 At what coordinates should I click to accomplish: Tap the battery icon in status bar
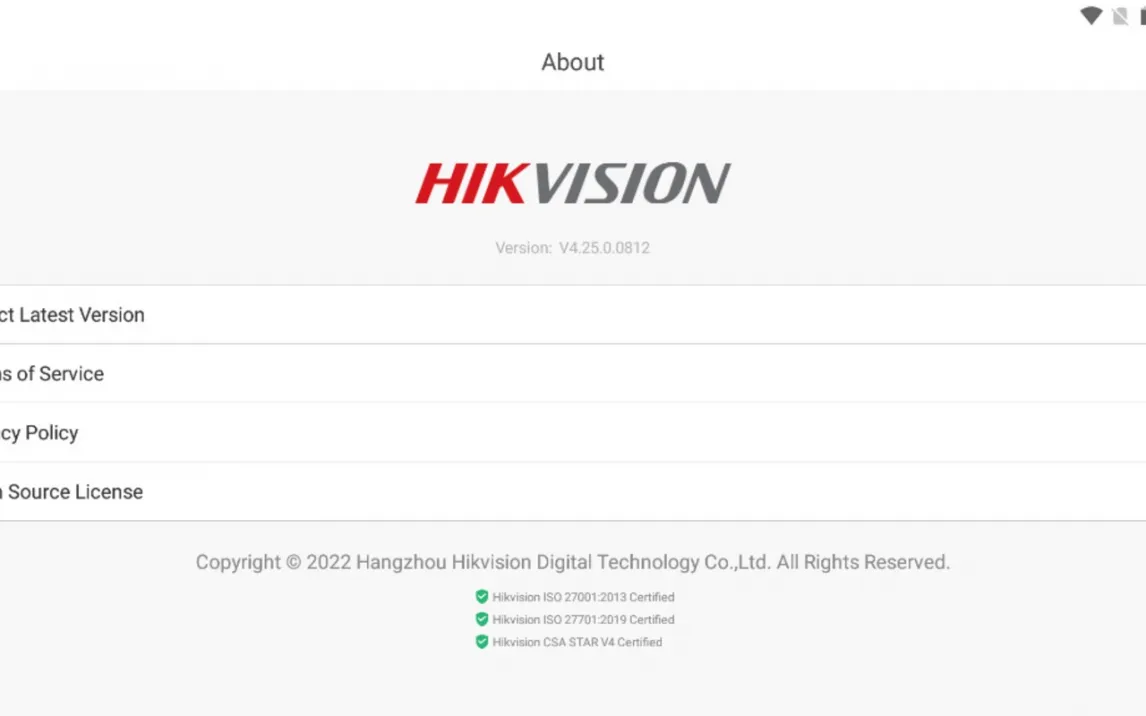click(x=1141, y=16)
